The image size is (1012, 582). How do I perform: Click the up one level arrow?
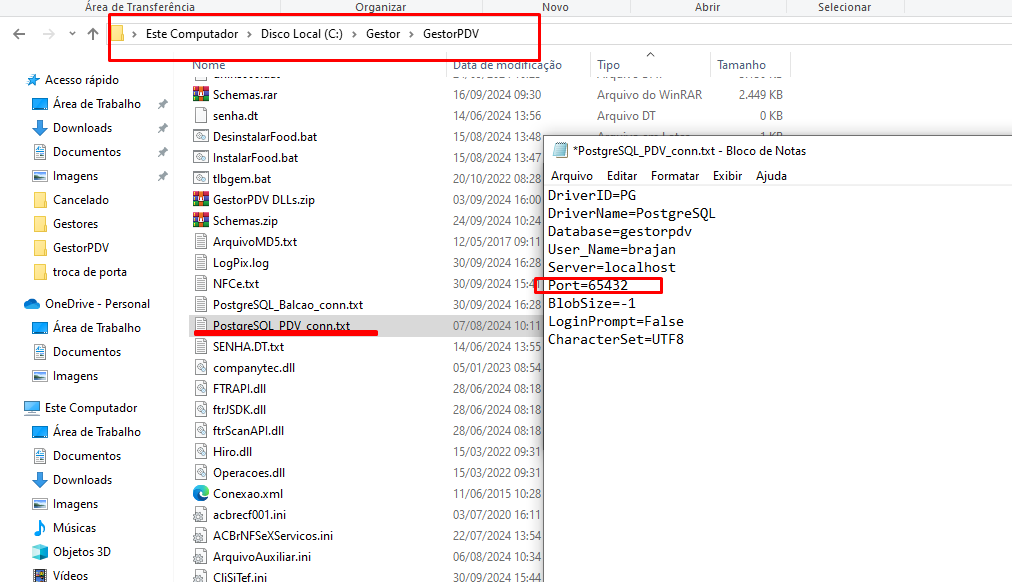[x=93, y=34]
